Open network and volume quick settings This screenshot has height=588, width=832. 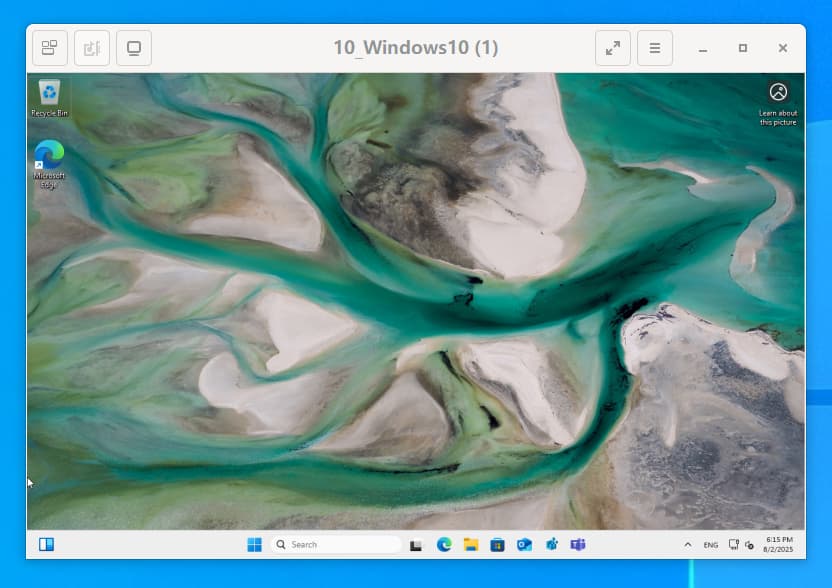tap(741, 545)
